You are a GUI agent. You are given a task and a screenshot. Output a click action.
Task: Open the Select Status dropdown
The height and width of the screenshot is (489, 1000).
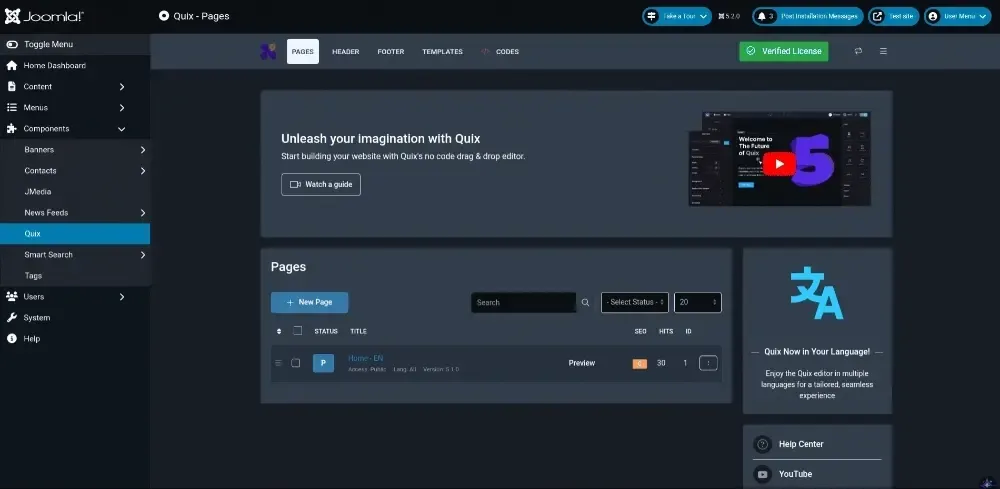pos(635,302)
